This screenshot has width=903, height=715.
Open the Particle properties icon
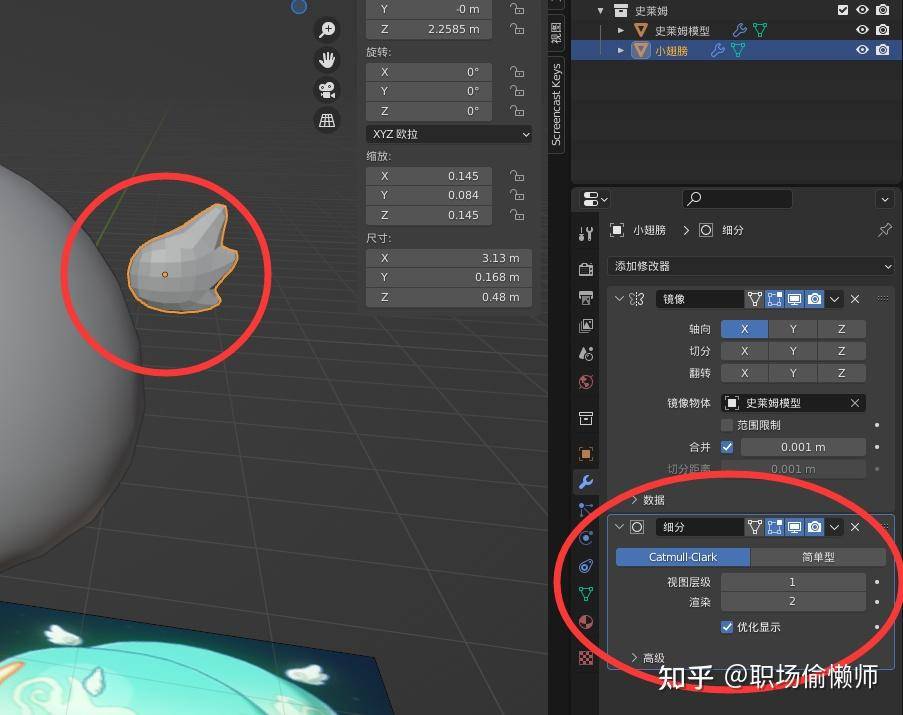click(586, 509)
